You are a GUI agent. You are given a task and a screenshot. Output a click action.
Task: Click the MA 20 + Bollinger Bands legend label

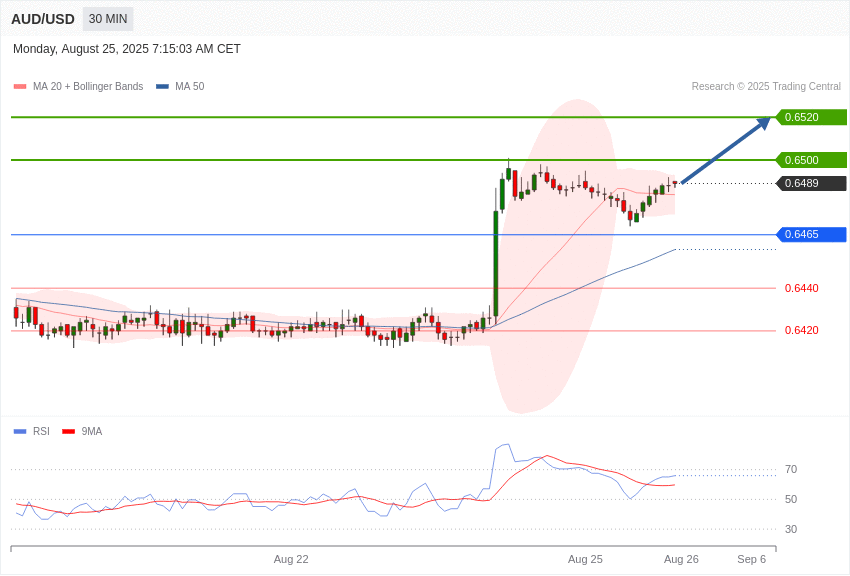pos(88,87)
